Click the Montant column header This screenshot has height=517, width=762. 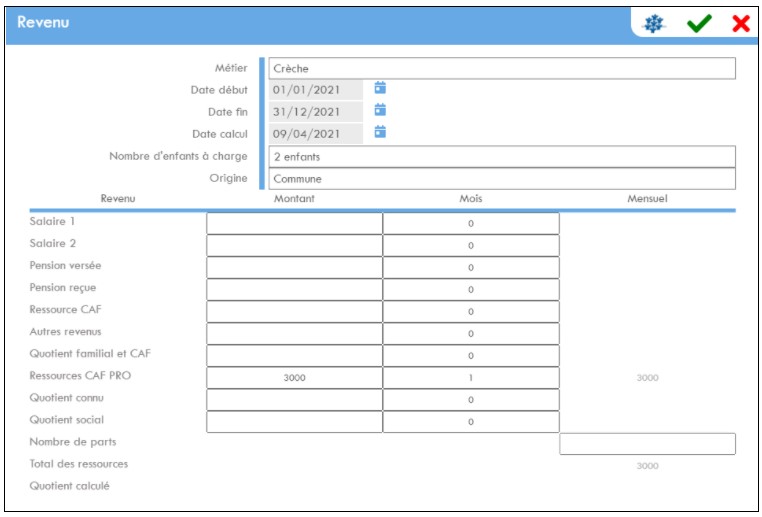[x=294, y=198]
